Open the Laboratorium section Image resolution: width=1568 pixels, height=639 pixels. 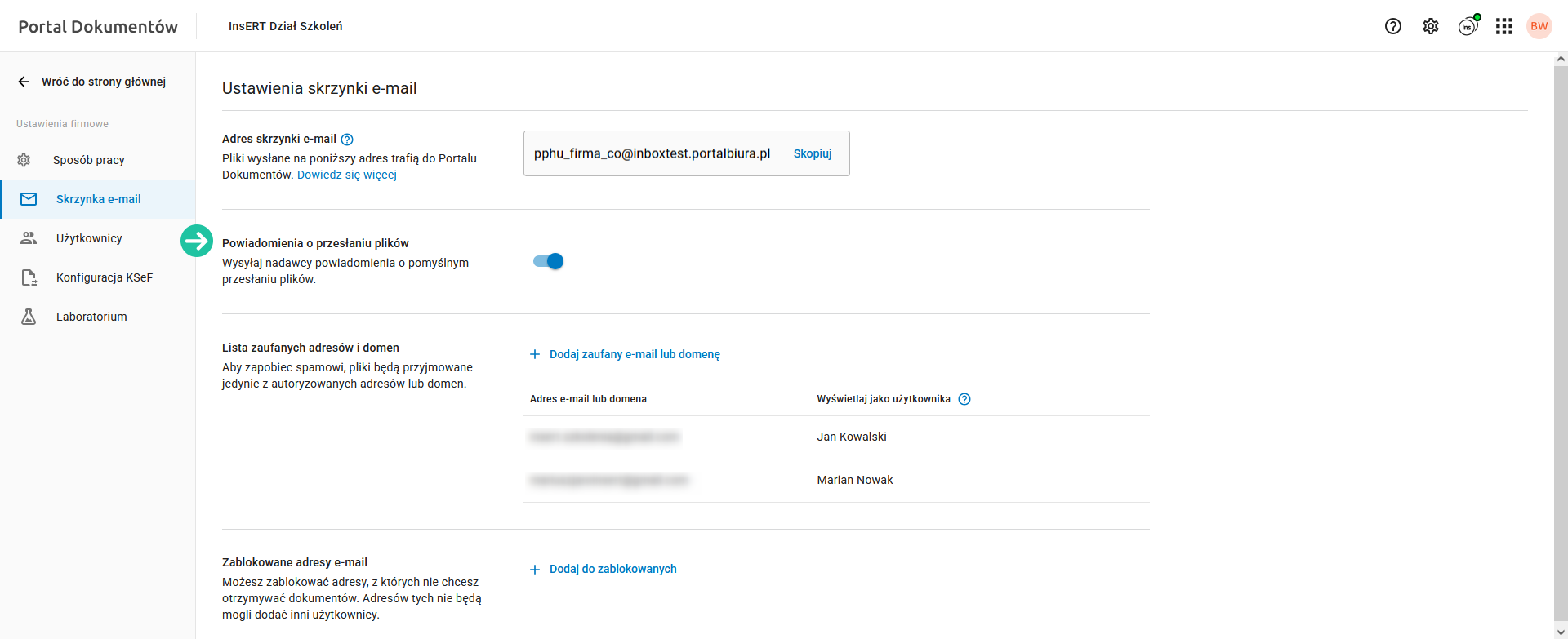[91, 317]
